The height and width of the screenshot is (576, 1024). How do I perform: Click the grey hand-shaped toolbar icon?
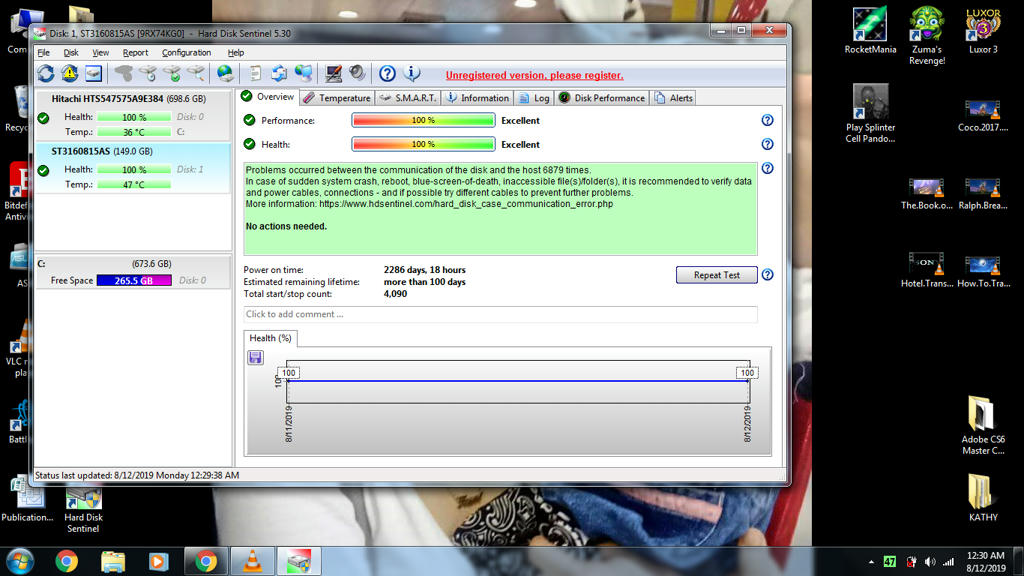pos(123,73)
